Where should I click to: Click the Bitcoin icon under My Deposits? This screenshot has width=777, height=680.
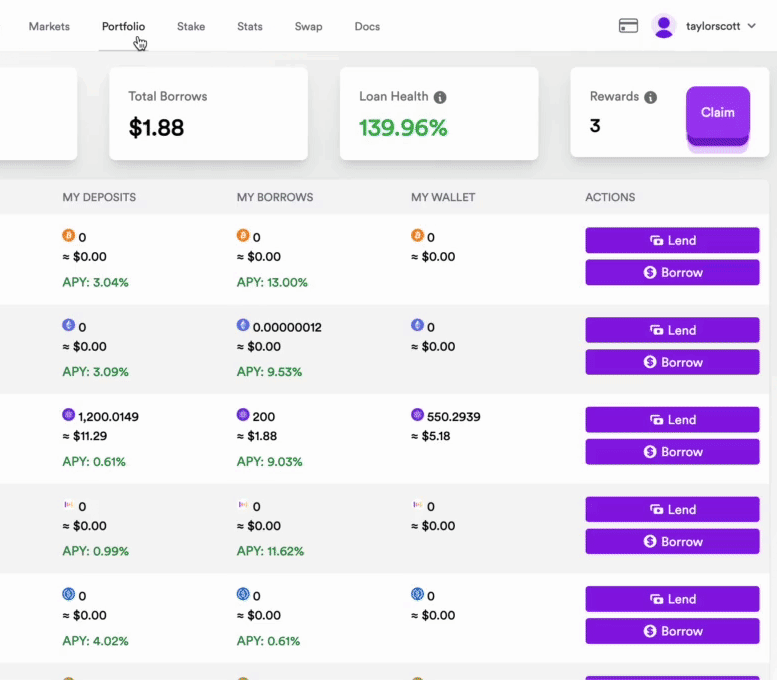[69, 236]
